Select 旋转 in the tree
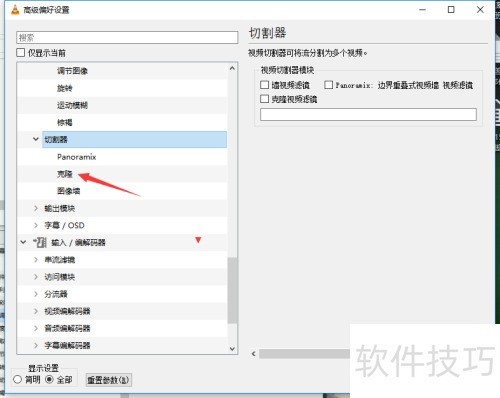The height and width of the screenshot is (398, 500). click(64, 88)
